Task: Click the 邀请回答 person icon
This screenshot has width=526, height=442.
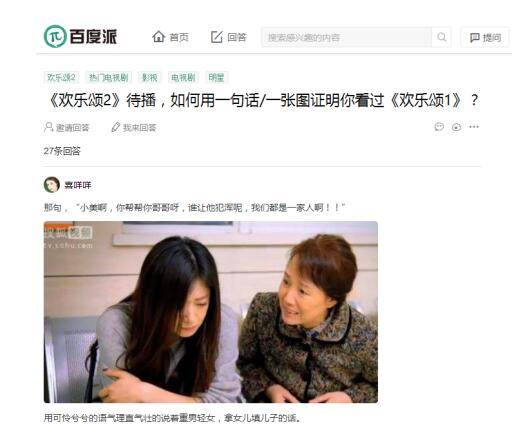Action: coord(48,127)
